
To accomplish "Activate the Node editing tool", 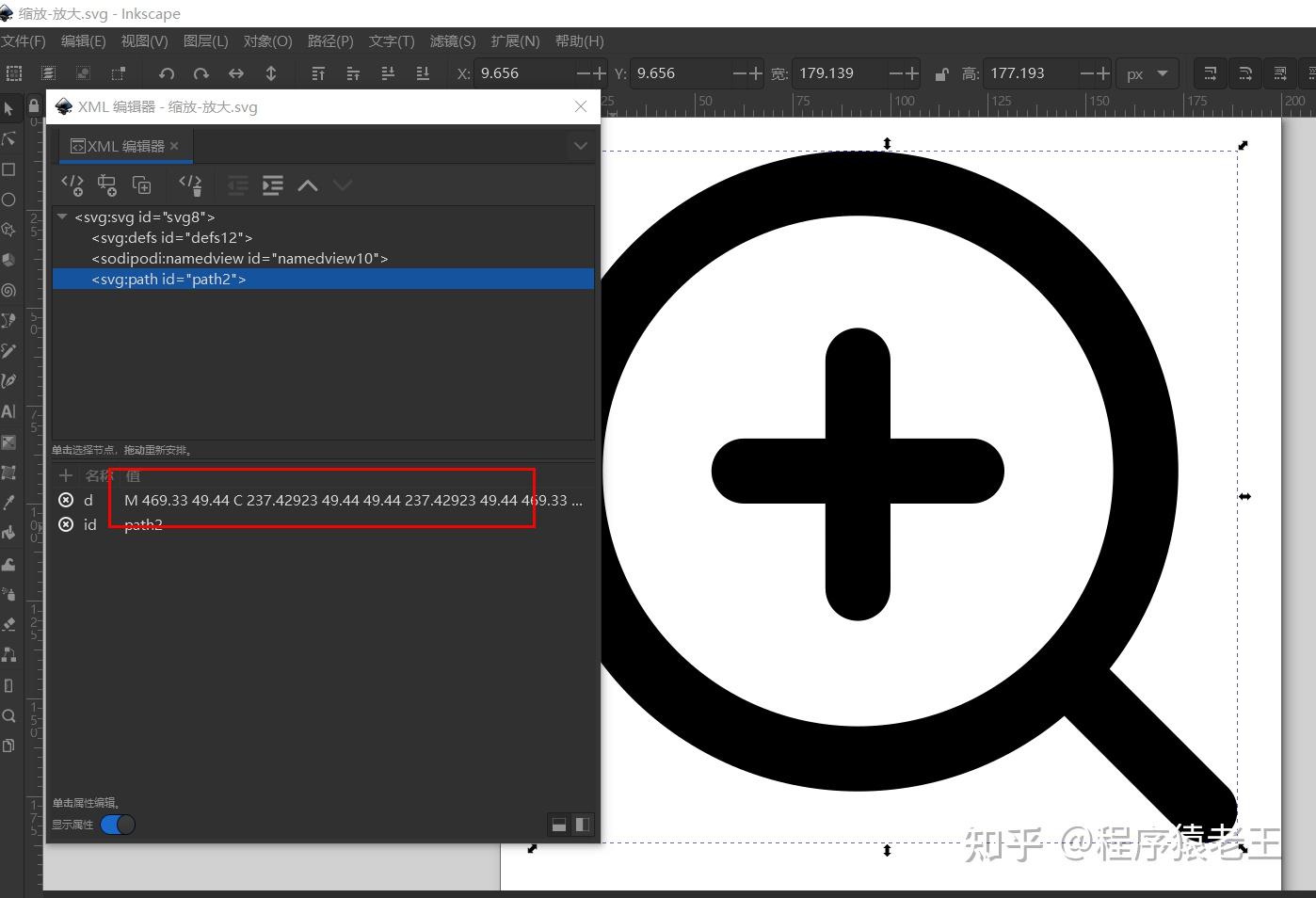I will [9, 138].
